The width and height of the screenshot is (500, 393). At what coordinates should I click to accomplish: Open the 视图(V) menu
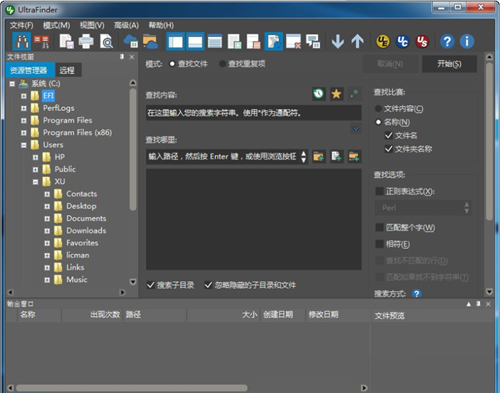(x=92, y=25)
